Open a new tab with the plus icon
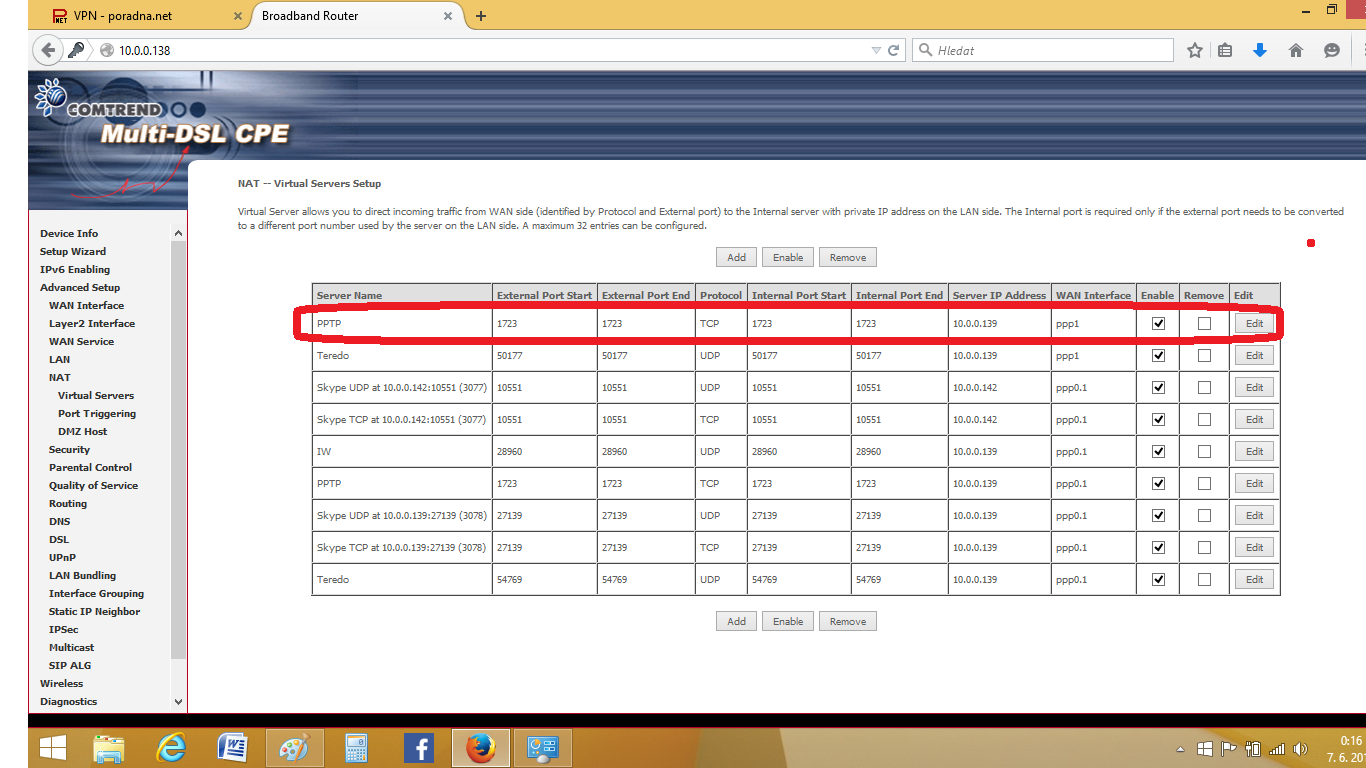This screenshot has width=1366, height=768. (481, 16)
